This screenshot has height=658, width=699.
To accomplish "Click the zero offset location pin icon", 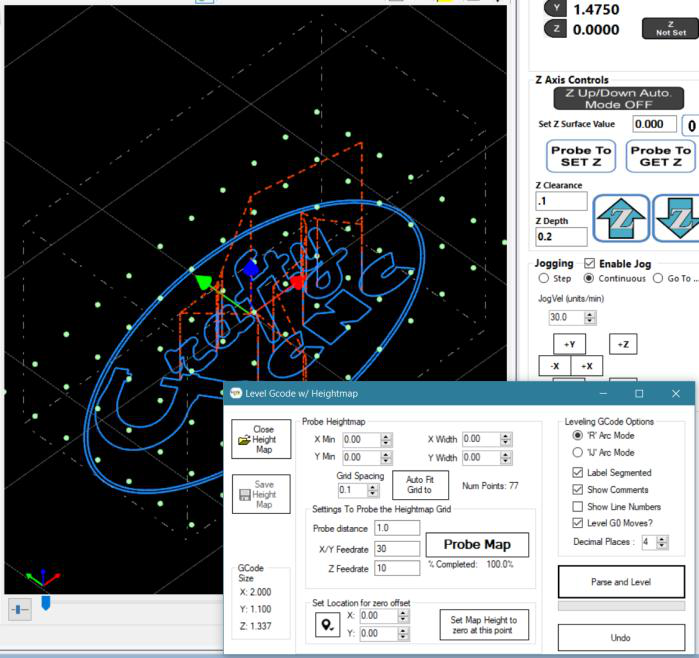I will click(x=327, y=625).
